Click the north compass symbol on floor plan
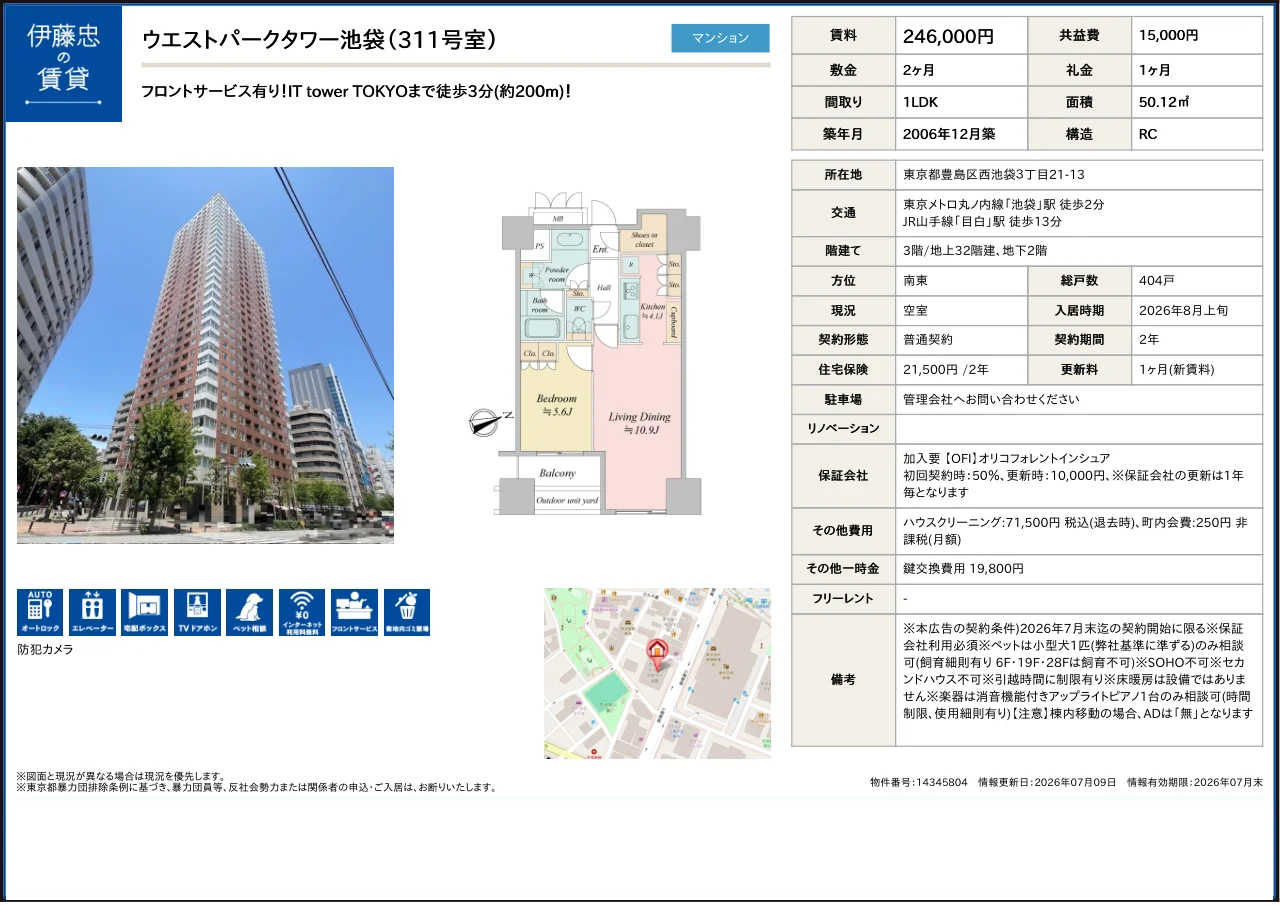Viewport: 1280px width, 905px height. click(490, 422)
